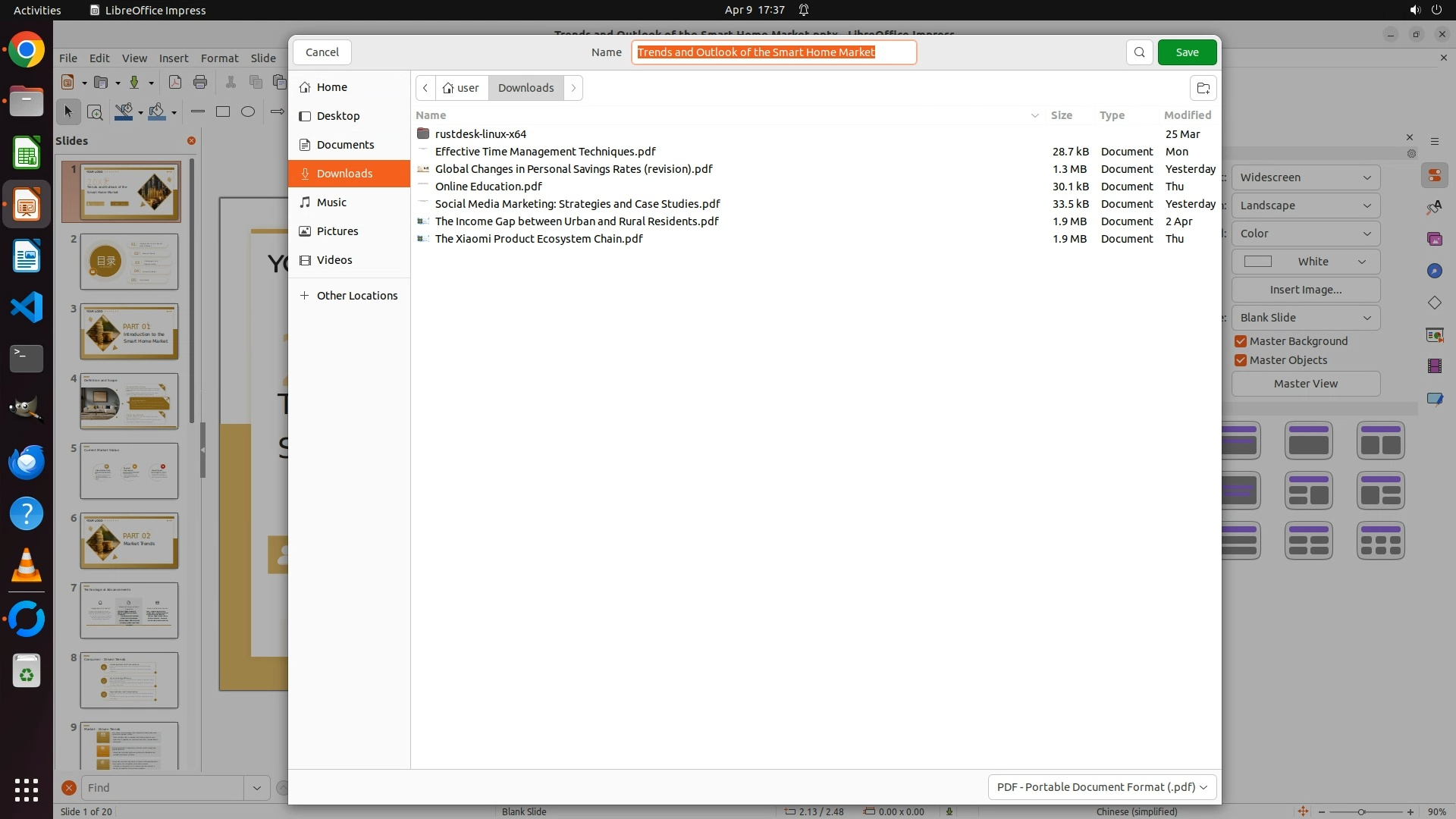The width and height of the screenshot is (1456, 819).
Task: Open the Gallery sidebar icon
Action: point(1434,239)
